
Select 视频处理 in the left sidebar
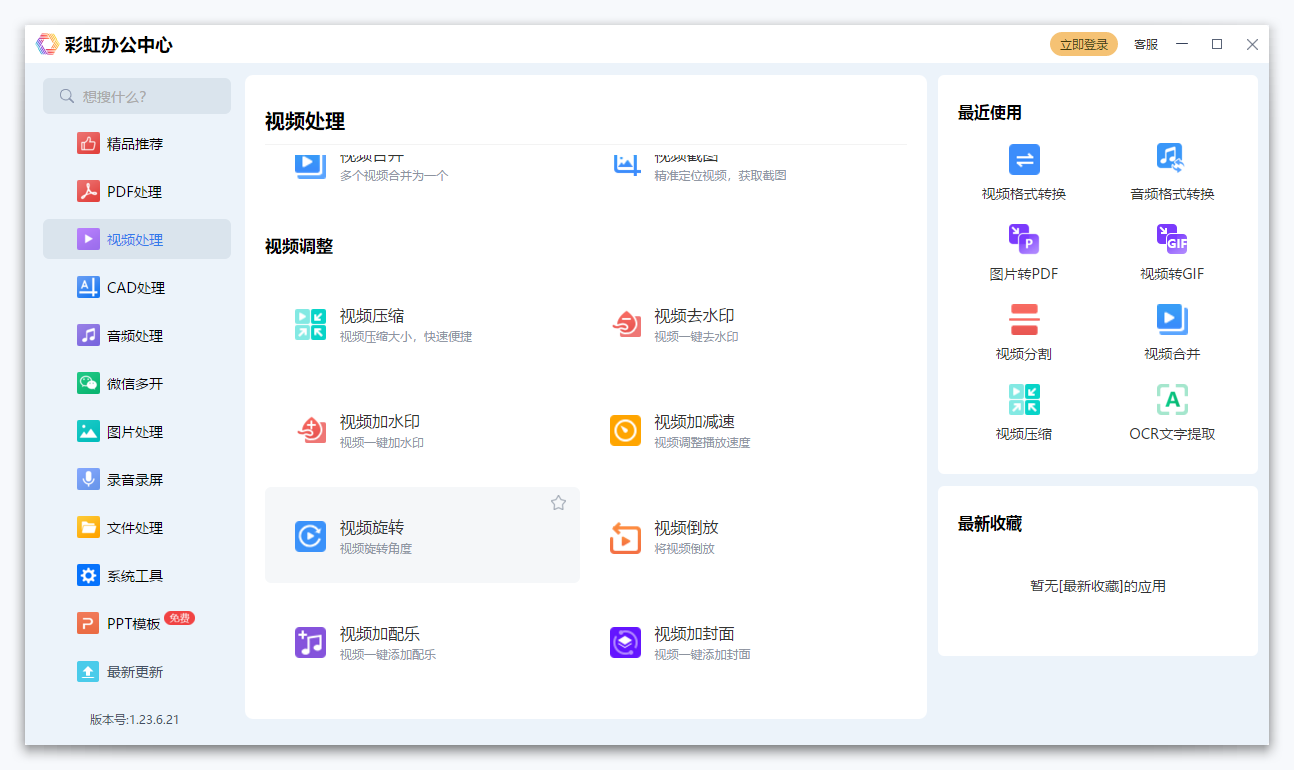137,239
